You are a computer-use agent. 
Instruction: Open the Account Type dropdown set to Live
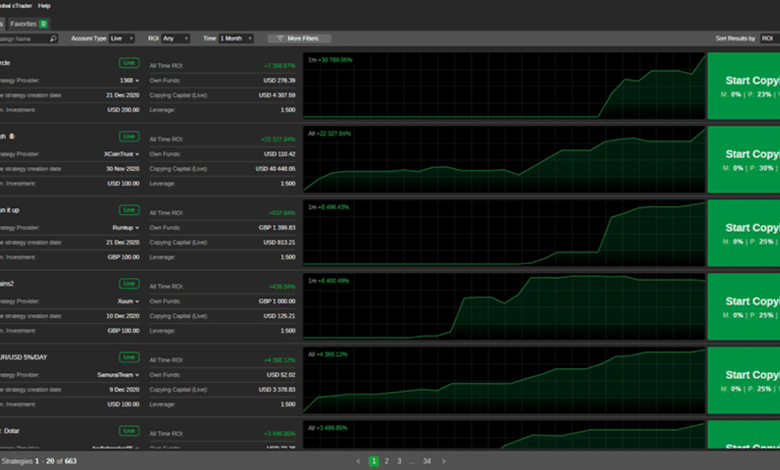123,38
